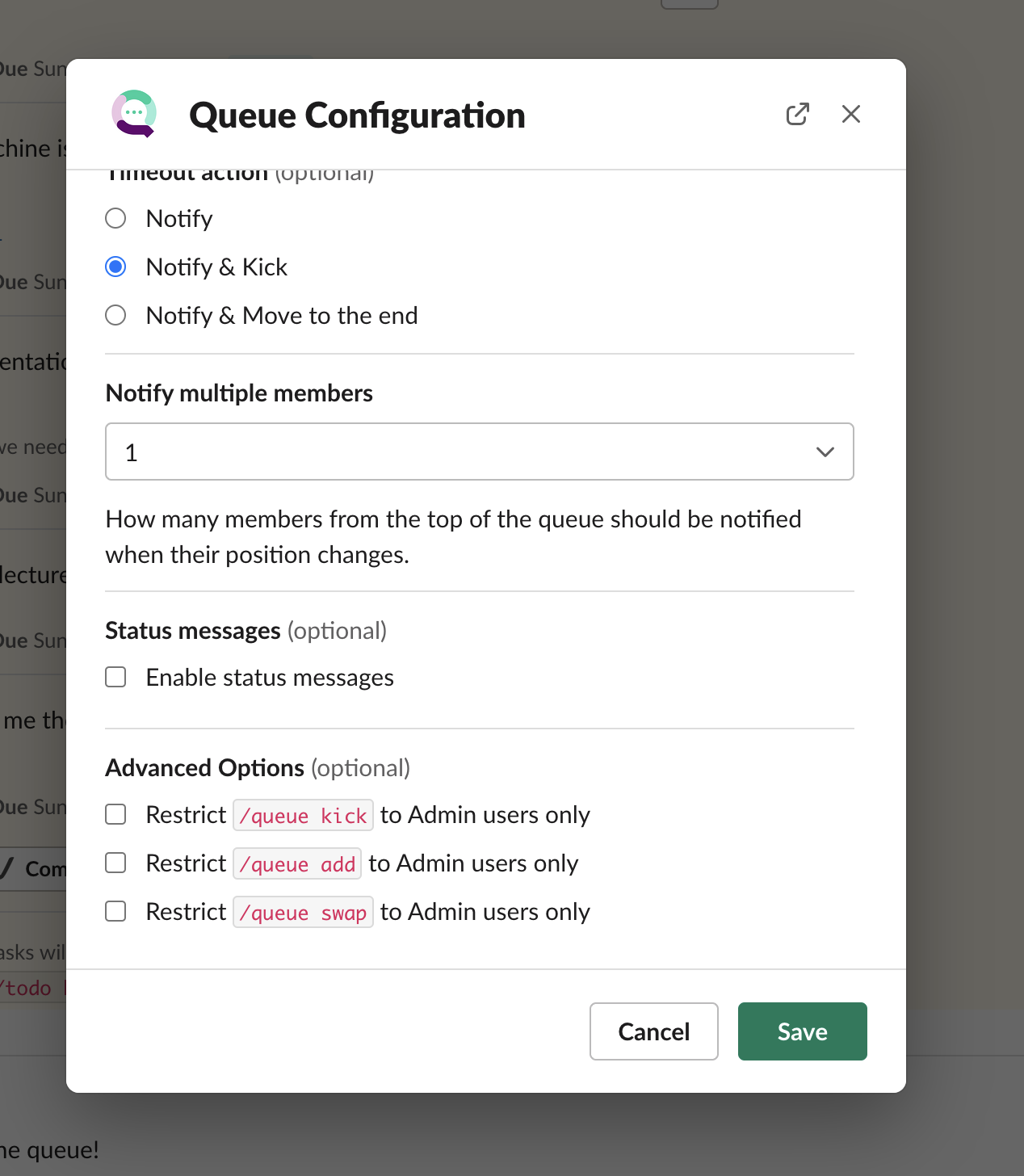
Task: Choose Notify & Move to the end
Action: [x=116, y=315]
